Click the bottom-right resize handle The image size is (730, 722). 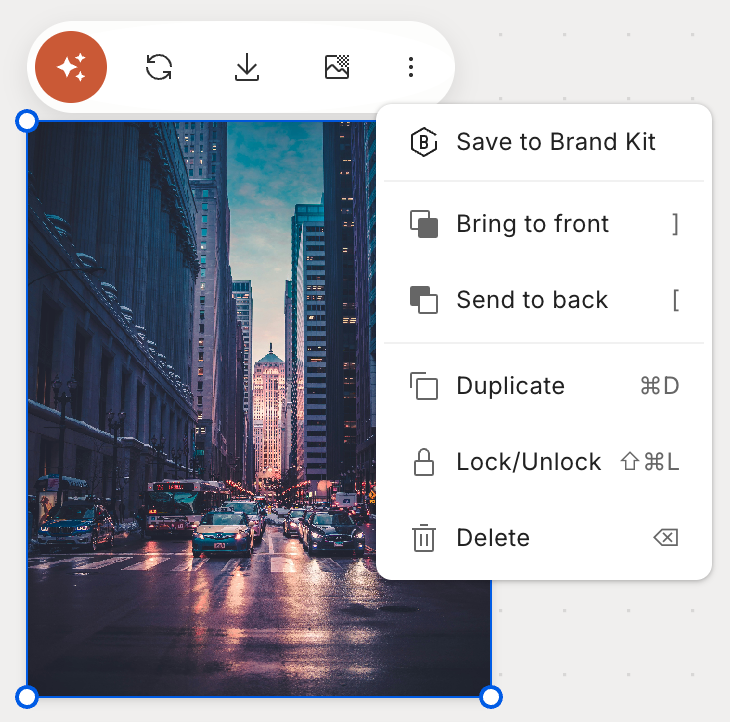[490, 697]
